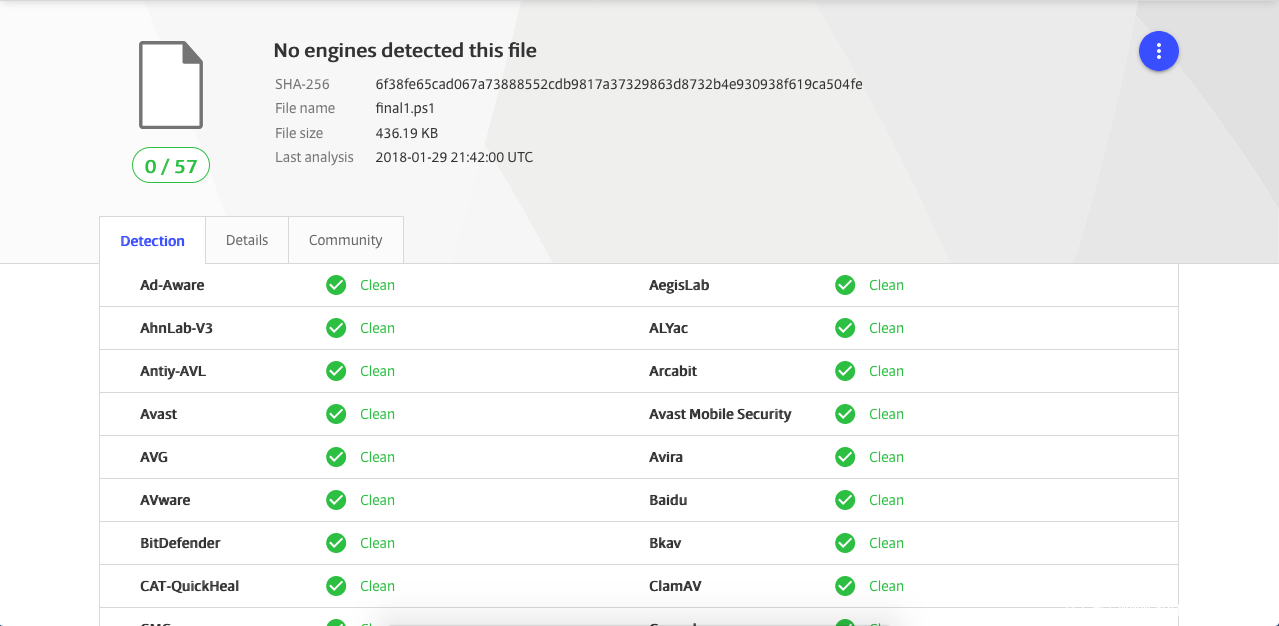Click the checkmark icon next to ClamAV
Screen dimensions: 1279x626
pos(845,586)
